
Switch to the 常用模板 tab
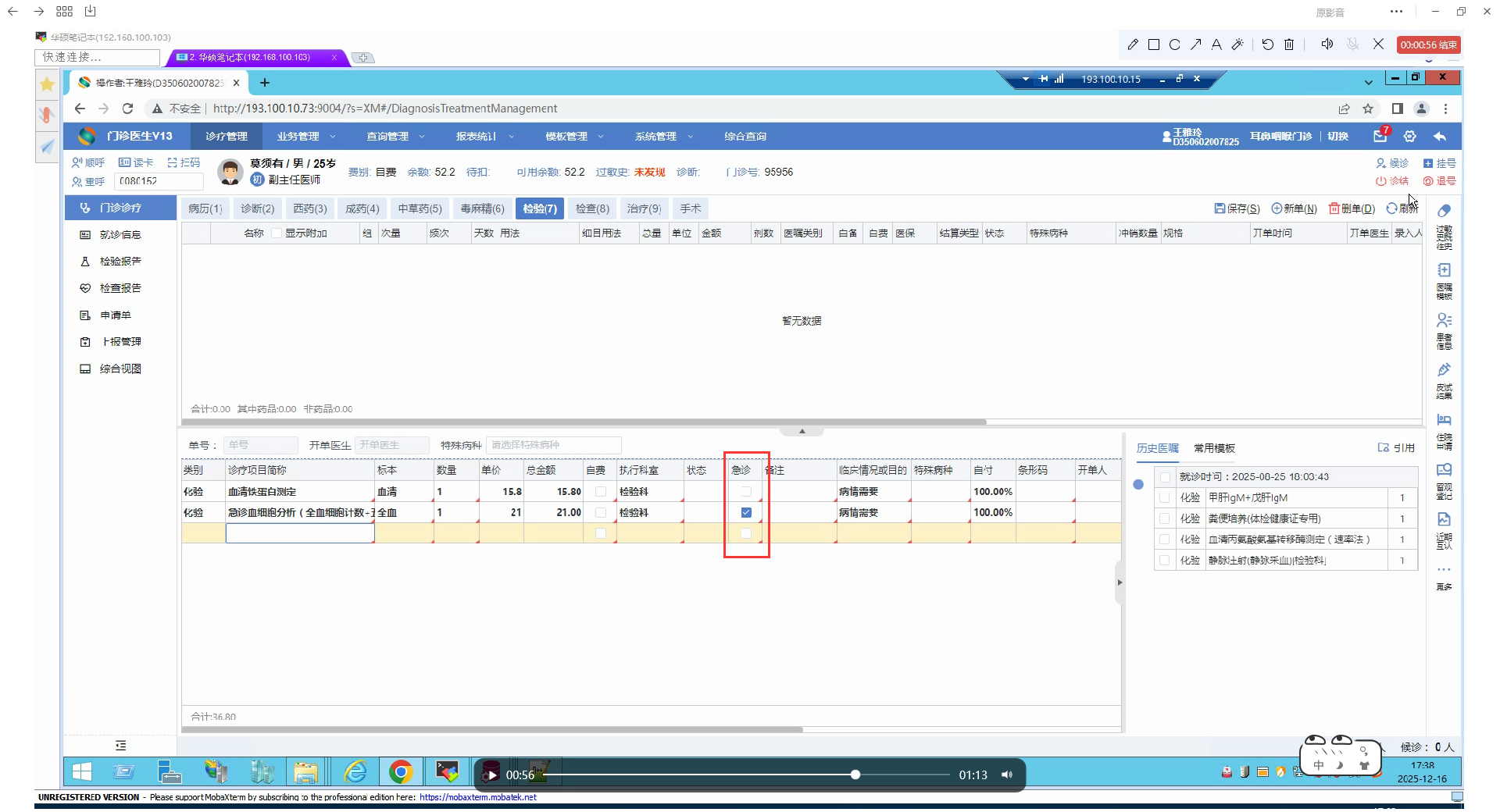(x=1214, y=448)
